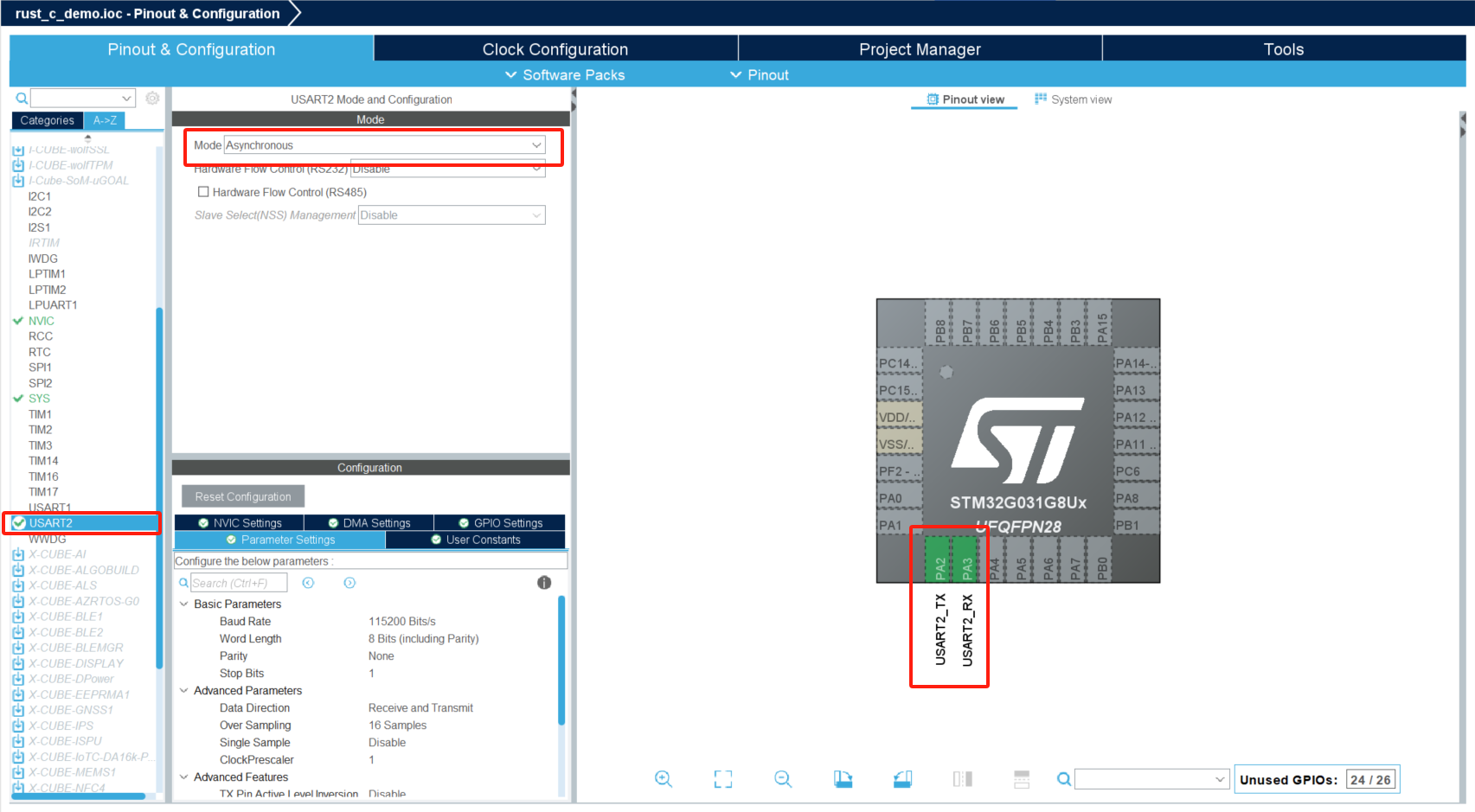
Task: Open Slave Select(NSS) Management dropdown
Action: click(452, 215)
